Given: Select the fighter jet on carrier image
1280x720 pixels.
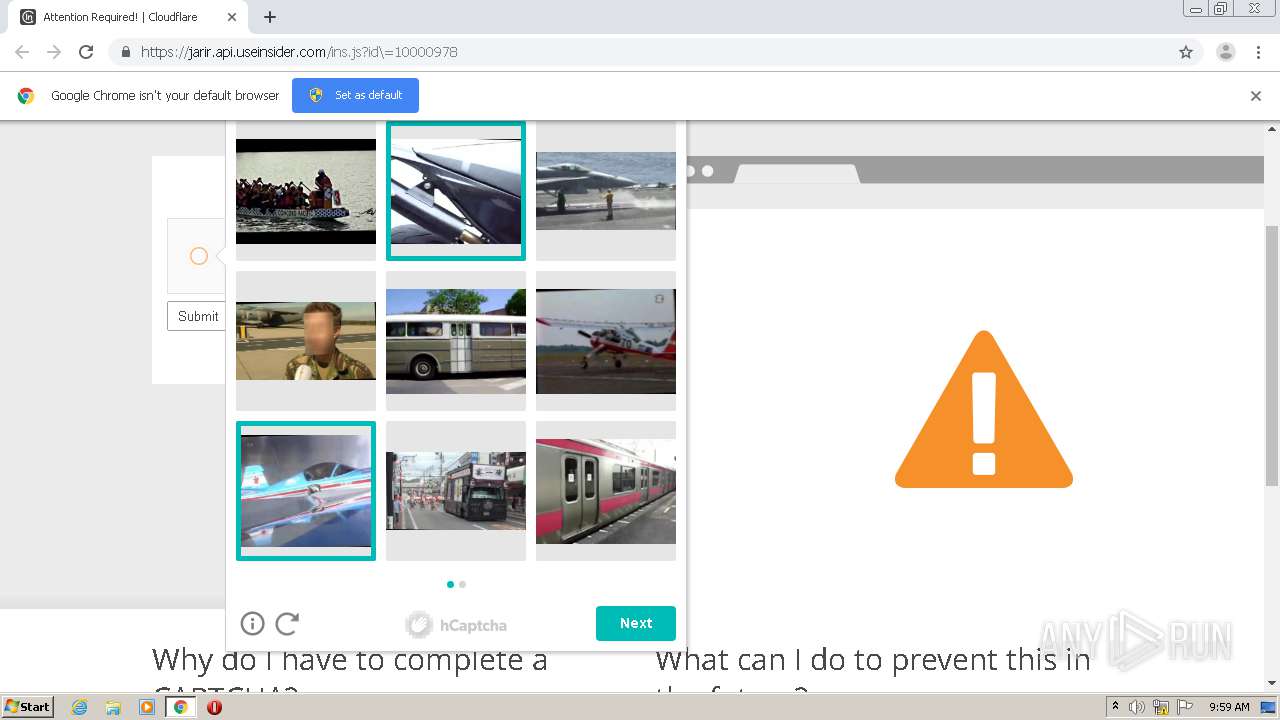Looking at the screenshot, I should 606,191.
